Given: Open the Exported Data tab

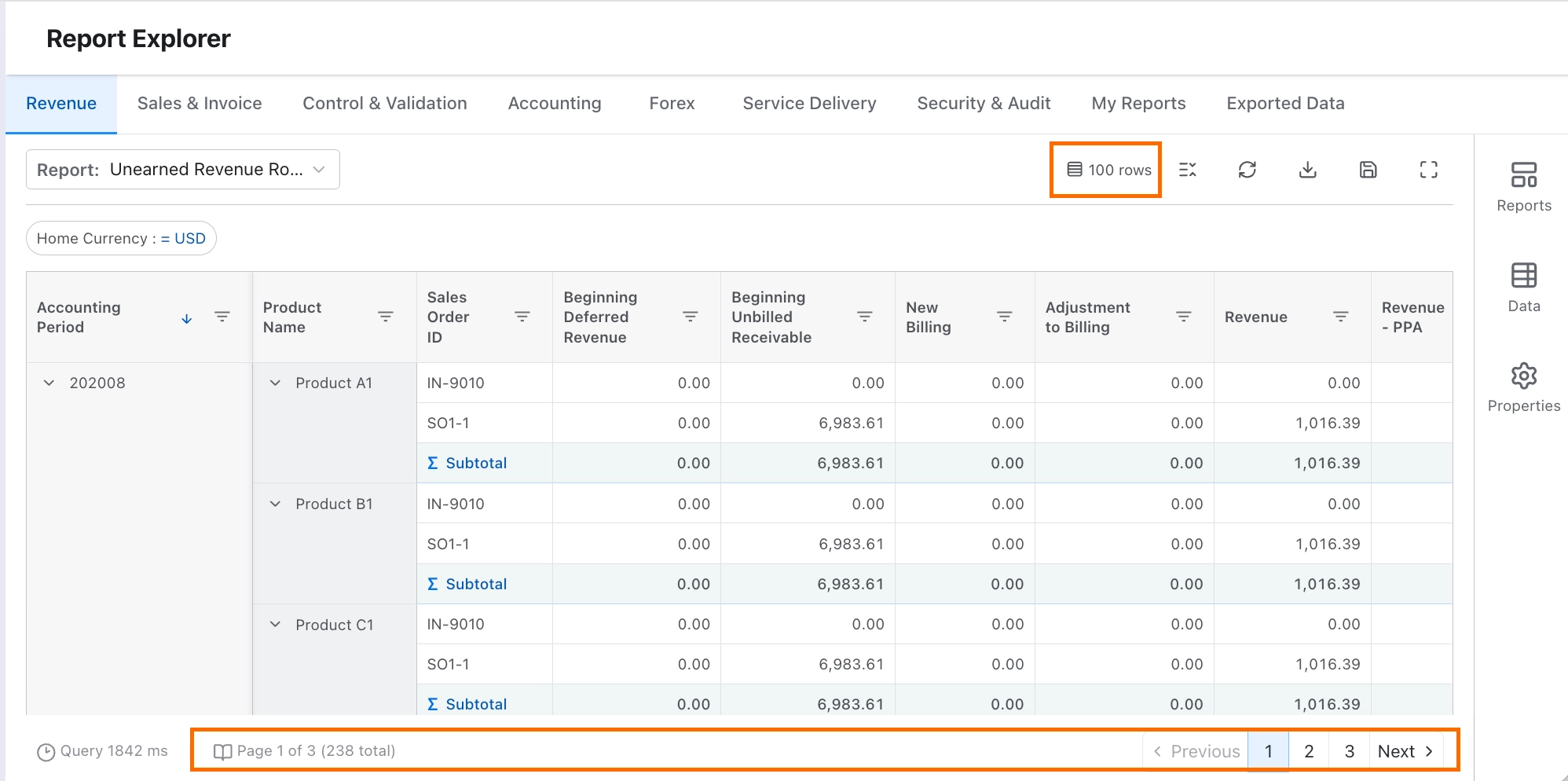Looking at the screenshot, I should point(1286,104).
